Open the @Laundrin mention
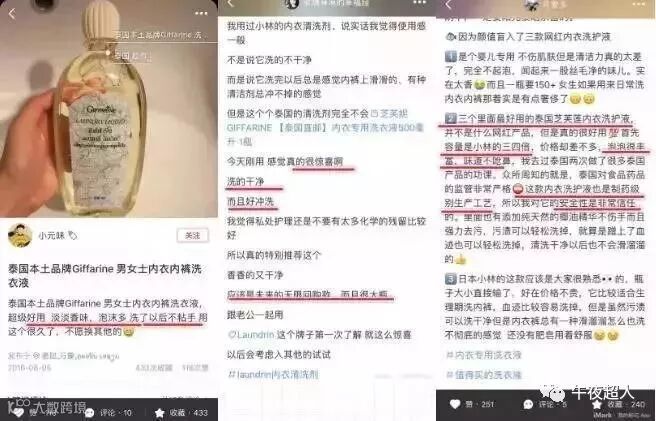 pyautogui.click(x=251, y=335)
